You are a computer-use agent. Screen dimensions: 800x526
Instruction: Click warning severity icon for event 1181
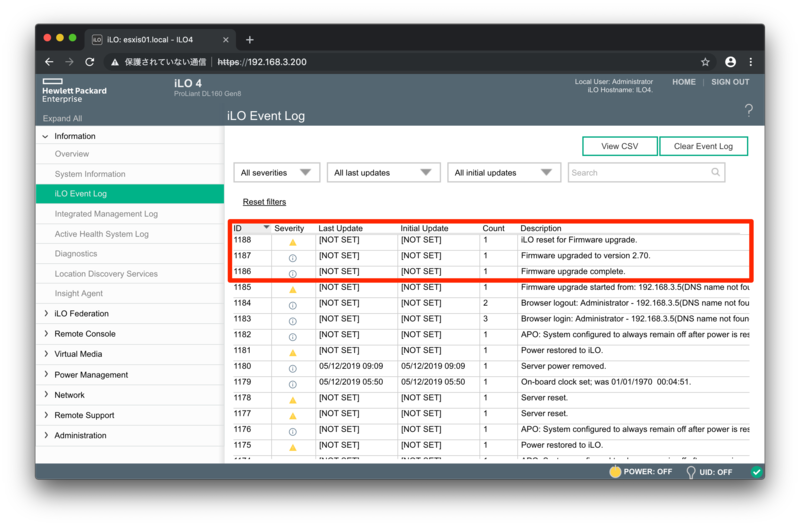pyautogui.click(x=293, y=353)
